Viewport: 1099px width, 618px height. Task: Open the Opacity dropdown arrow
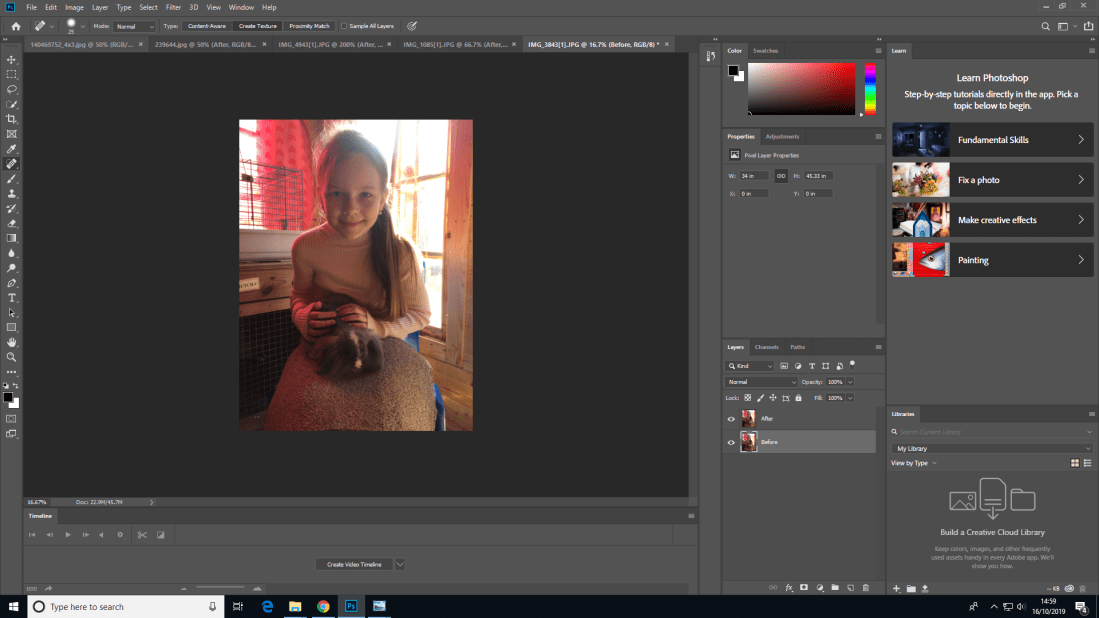(x=850, y=382)
